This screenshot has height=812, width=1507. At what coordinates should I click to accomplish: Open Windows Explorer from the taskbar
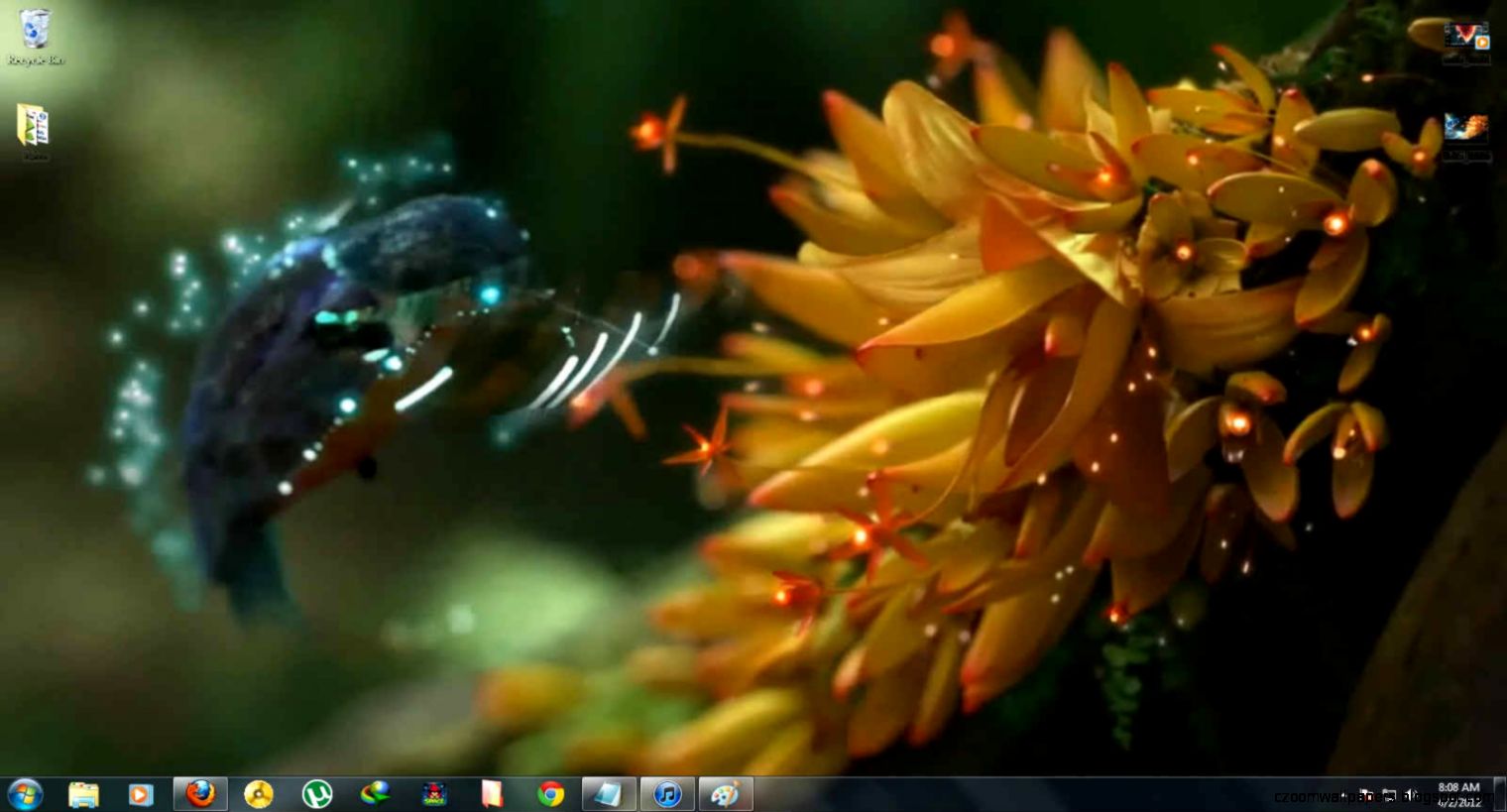[83, 794]
